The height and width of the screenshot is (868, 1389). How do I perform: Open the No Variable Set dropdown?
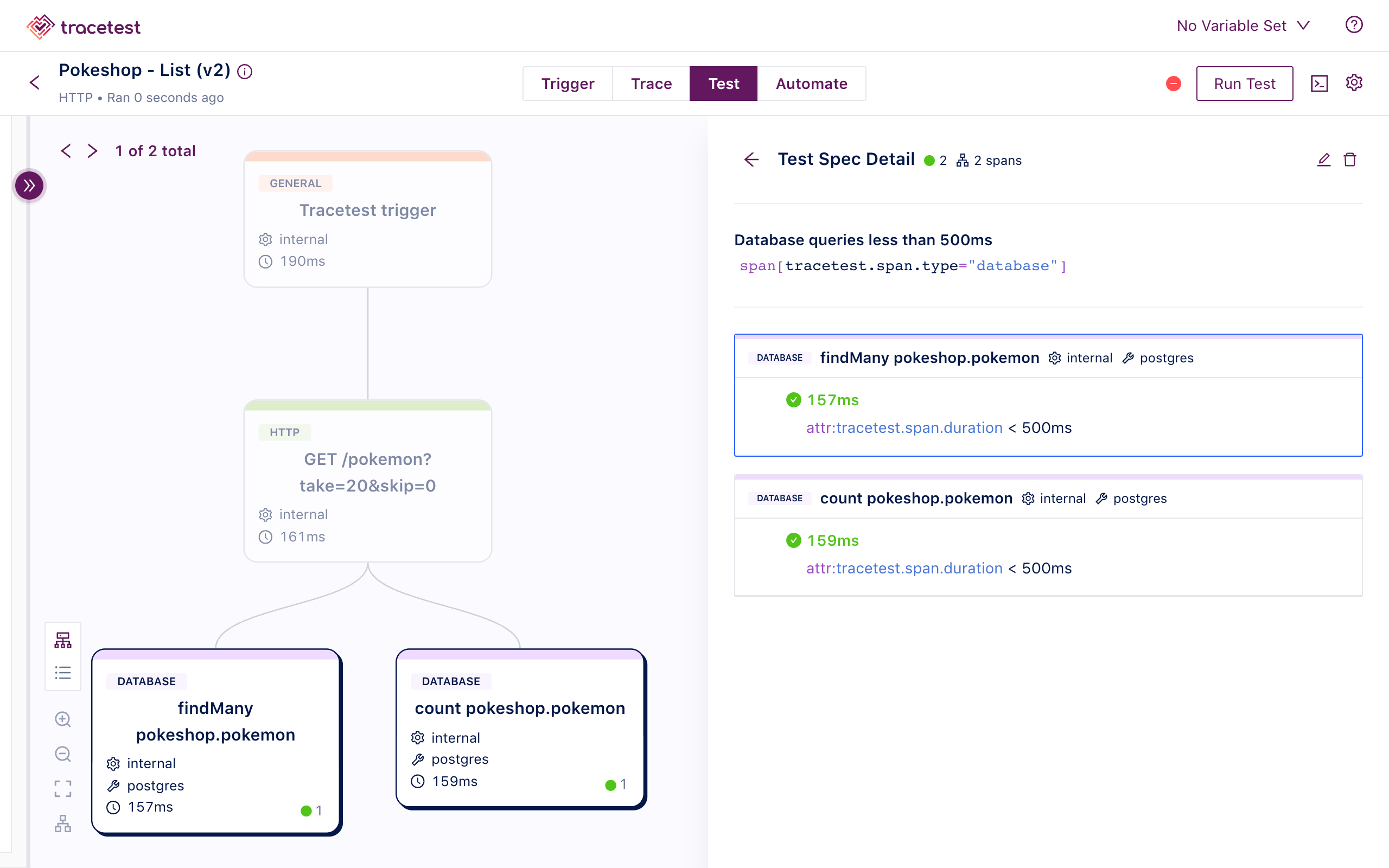[x=1243, y=26]
